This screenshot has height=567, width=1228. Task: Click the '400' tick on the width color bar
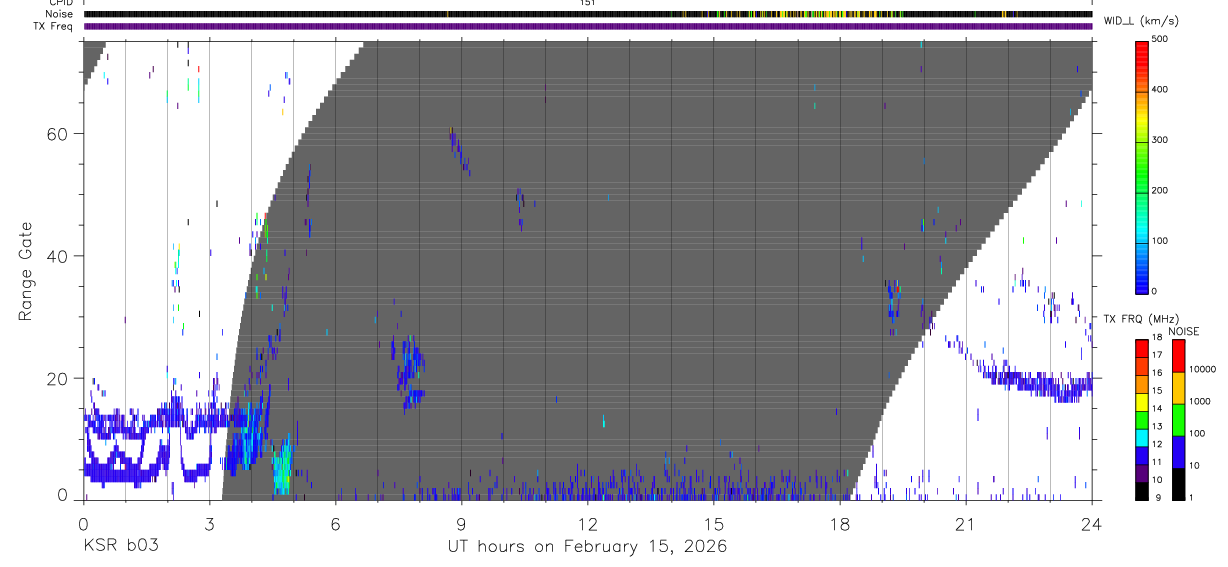(x=1160, y=89)
